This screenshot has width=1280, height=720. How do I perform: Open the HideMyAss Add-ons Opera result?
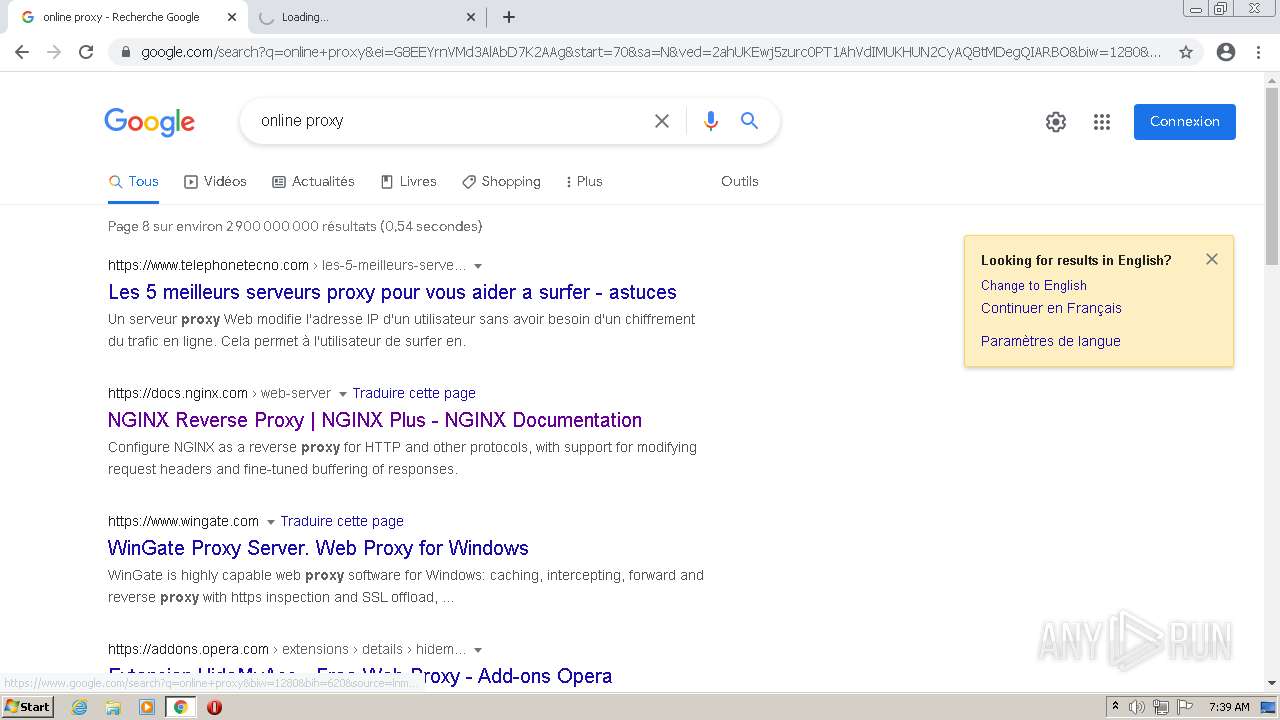click(360, 676)
